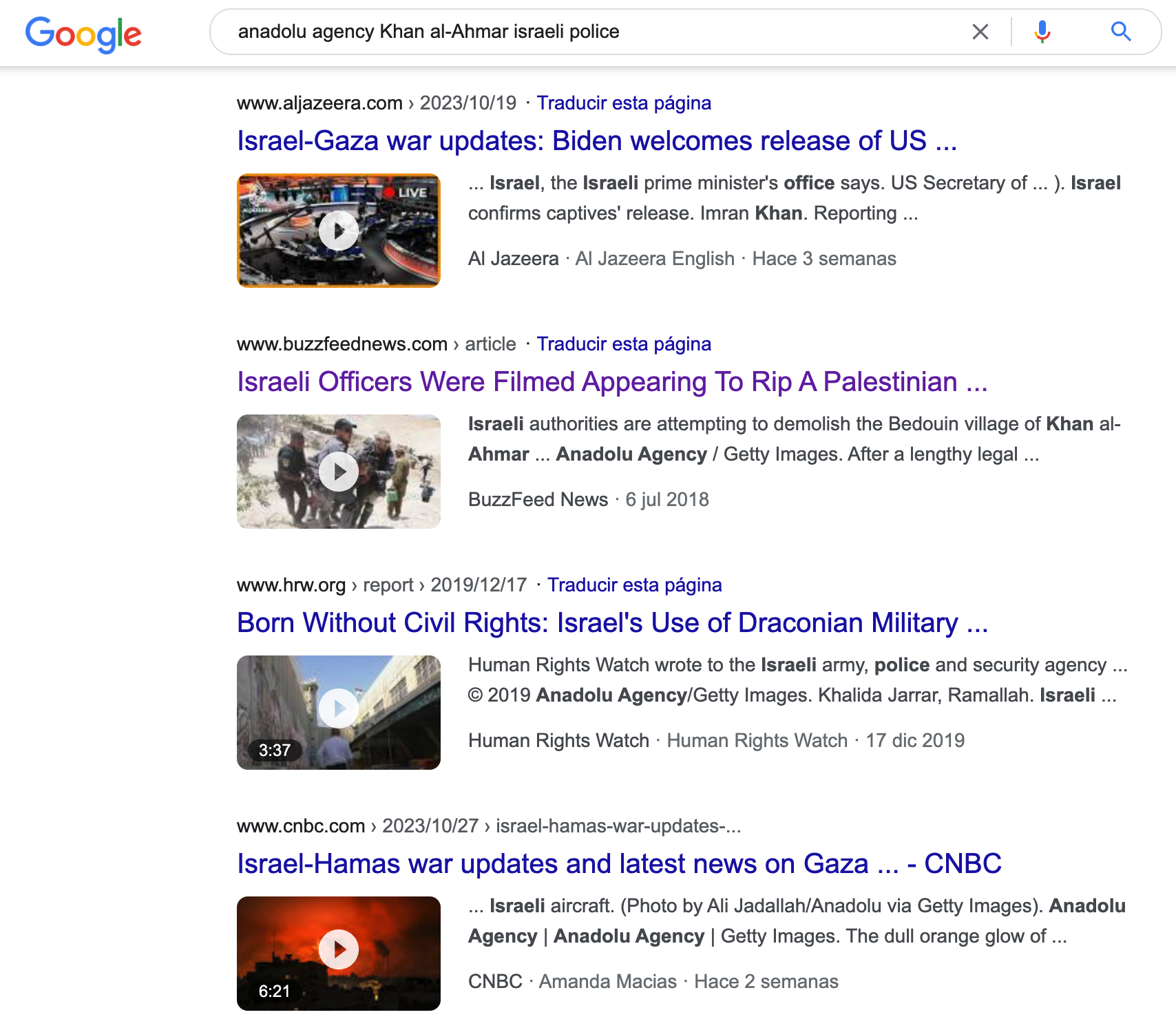The width and height of the screenshot is (1176, 1019).
Task: Click the Google logo
Action: click(83, 33)
